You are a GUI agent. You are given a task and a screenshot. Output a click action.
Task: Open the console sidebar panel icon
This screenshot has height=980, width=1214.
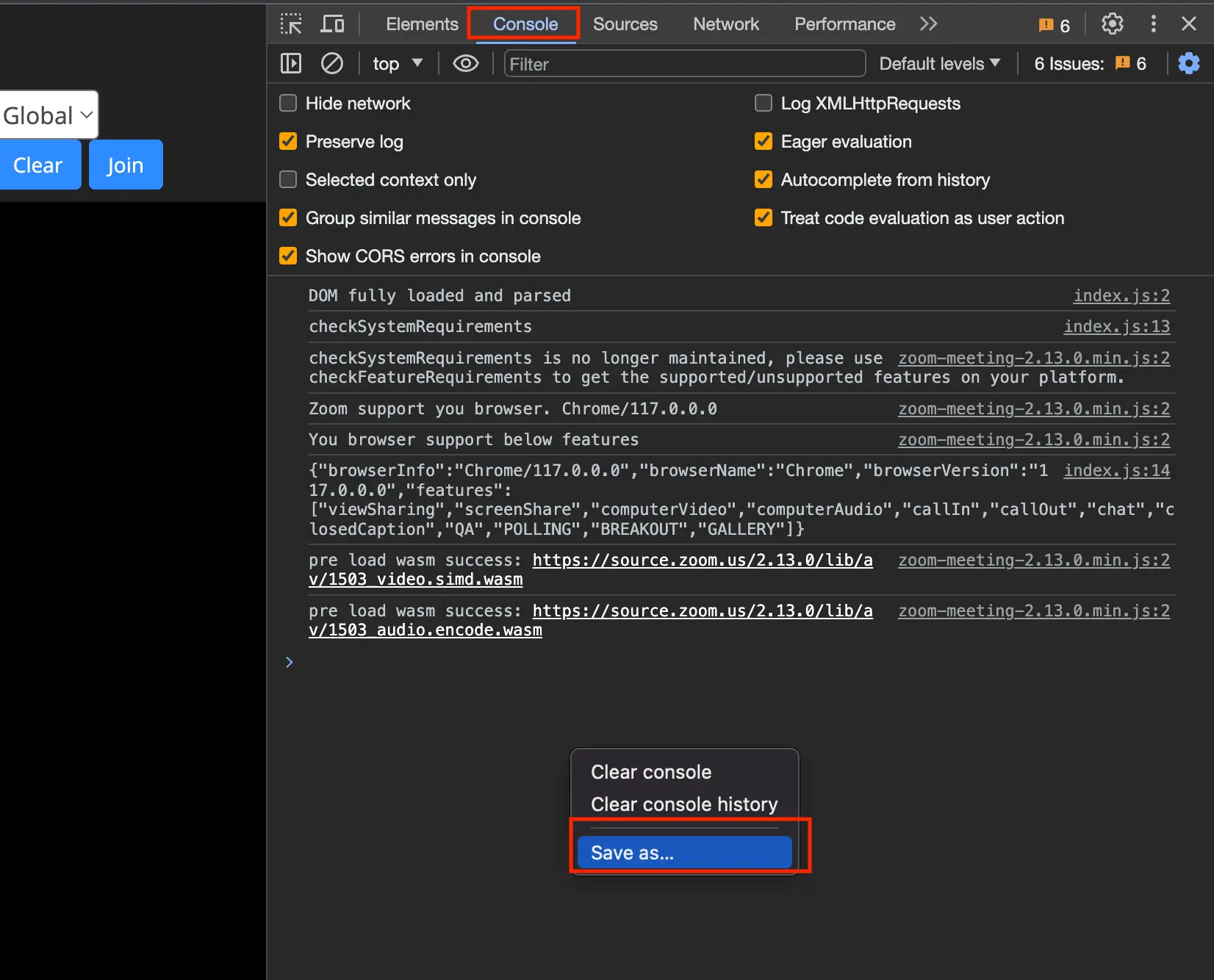(290, 63)
